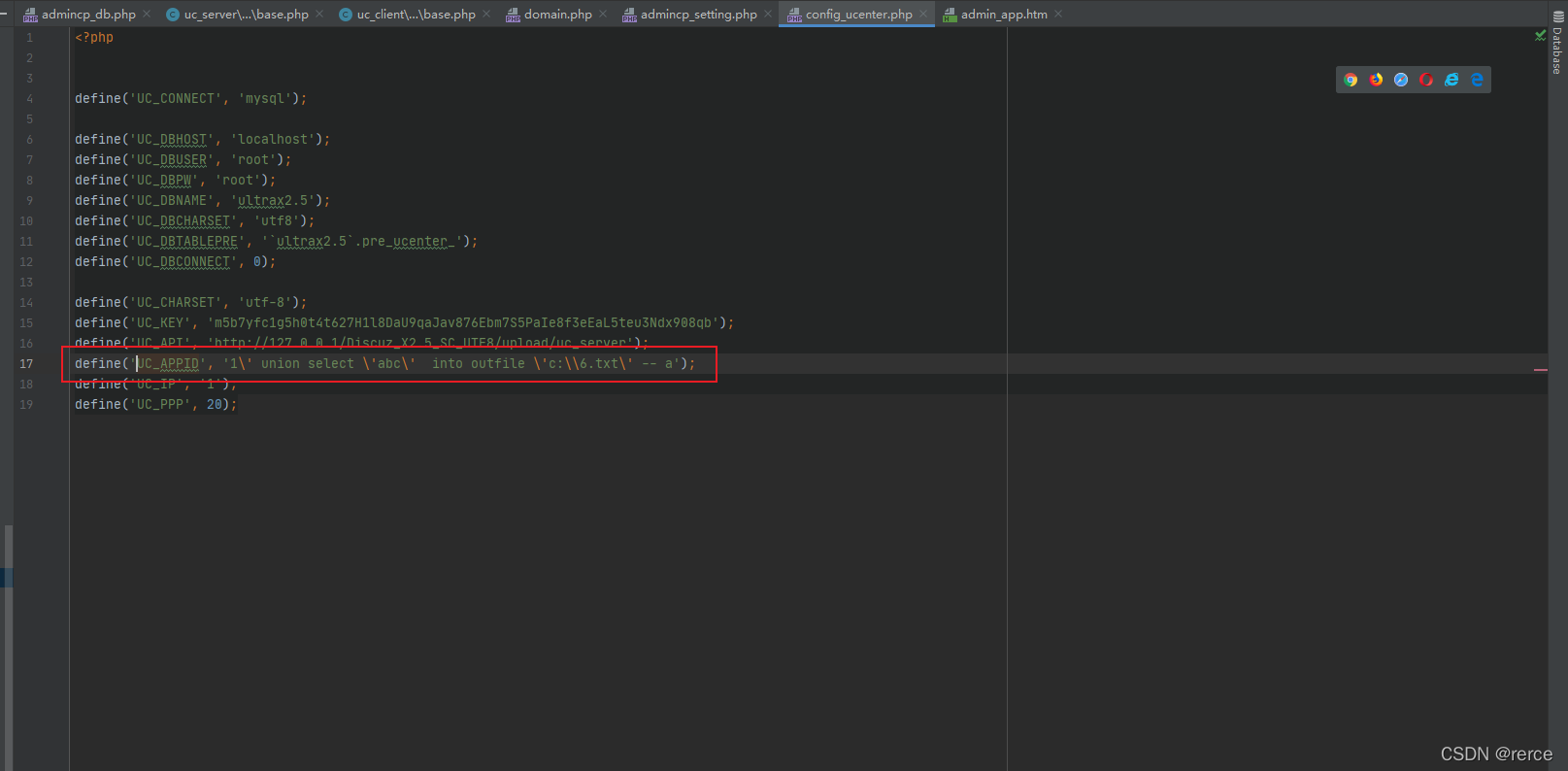Open file in Internet Explorer

tap(1451, 80)
